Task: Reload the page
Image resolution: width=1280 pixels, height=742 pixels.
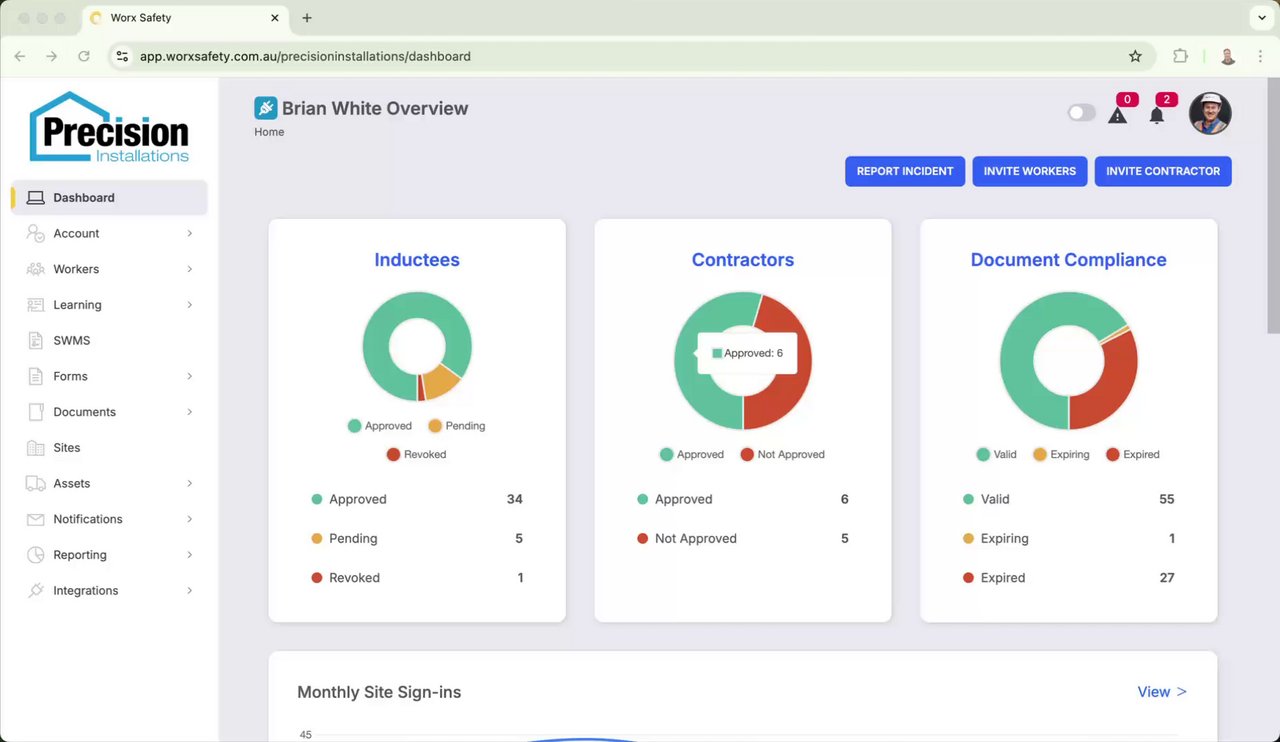Action: pyautogui.click(x=84, y=57)
